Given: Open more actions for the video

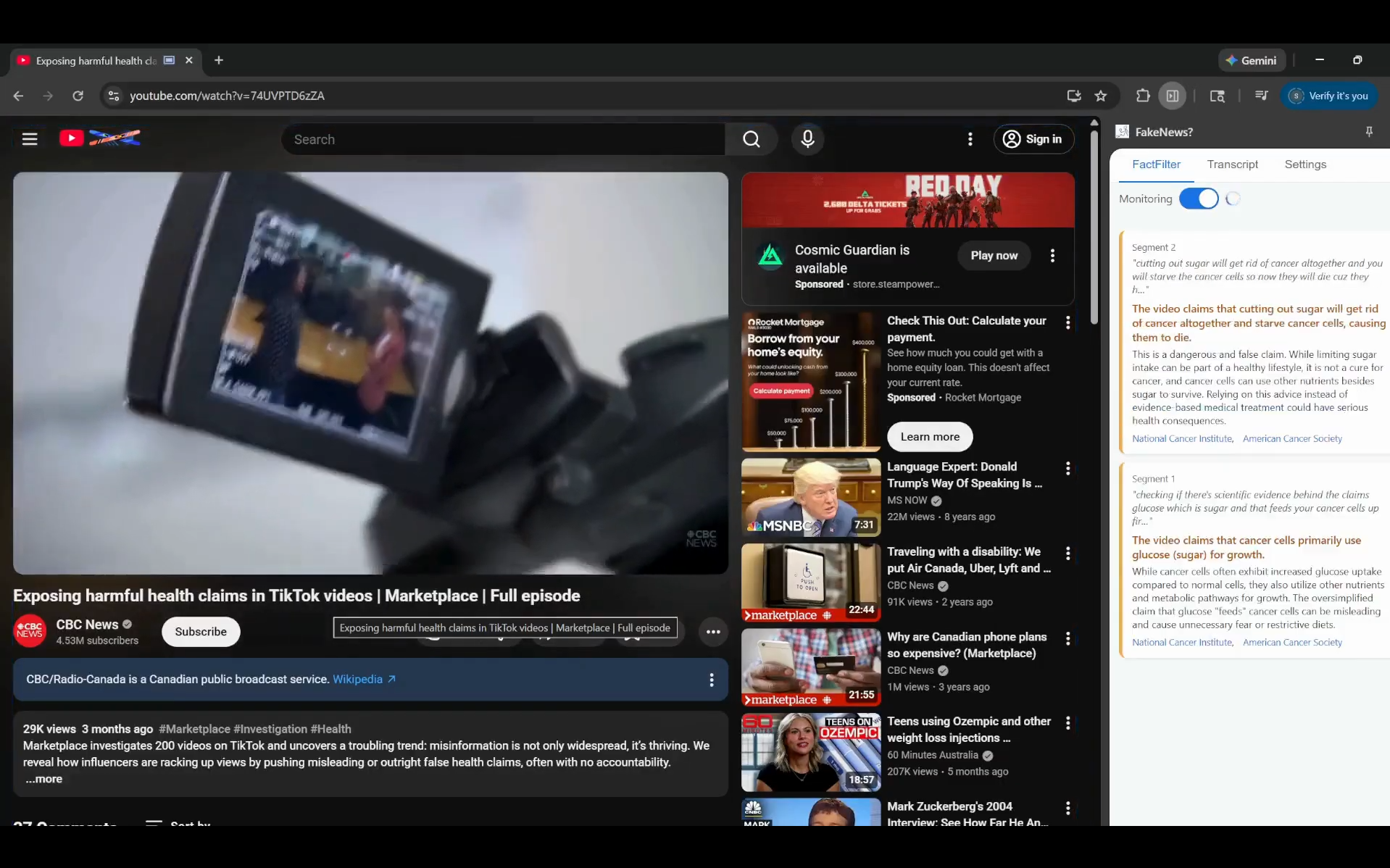Looking at the screenshot, I should [713, 632].
